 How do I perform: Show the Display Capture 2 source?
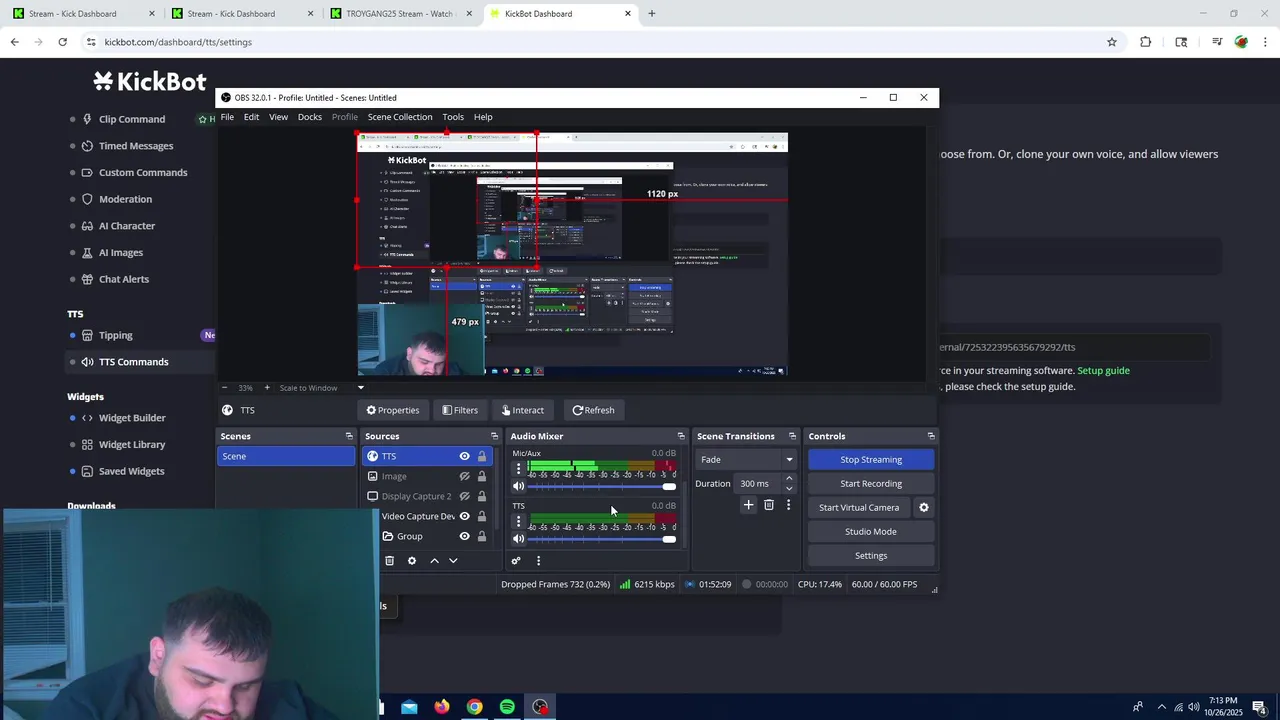464,496
